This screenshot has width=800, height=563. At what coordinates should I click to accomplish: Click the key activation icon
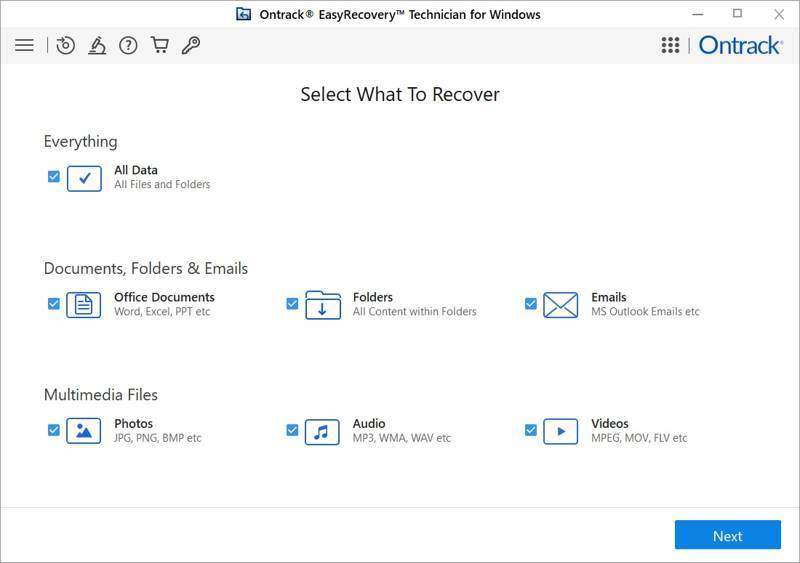tap(191, 45)
